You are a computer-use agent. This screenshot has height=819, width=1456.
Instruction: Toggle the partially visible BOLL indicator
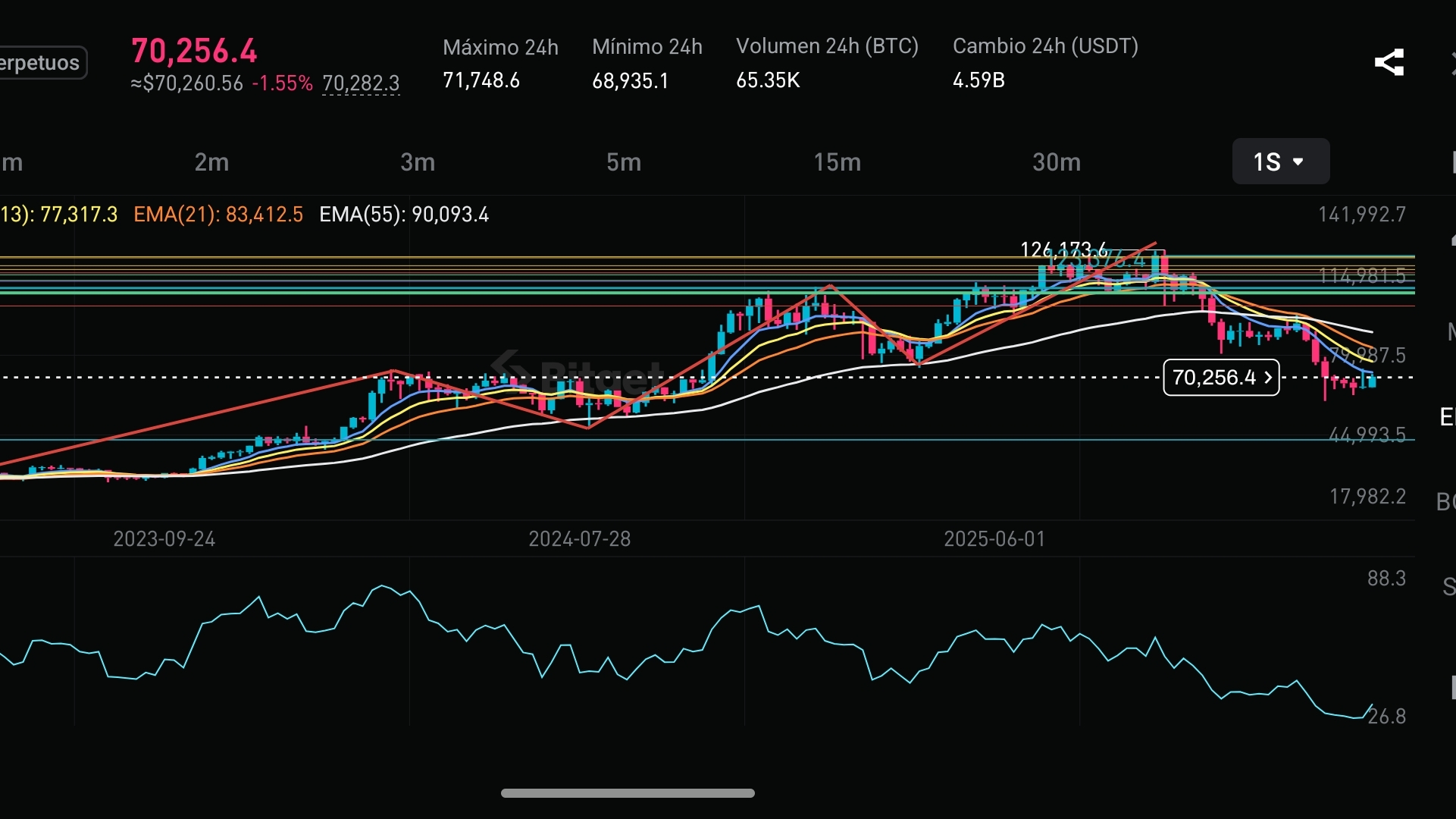coord(1446,501)
